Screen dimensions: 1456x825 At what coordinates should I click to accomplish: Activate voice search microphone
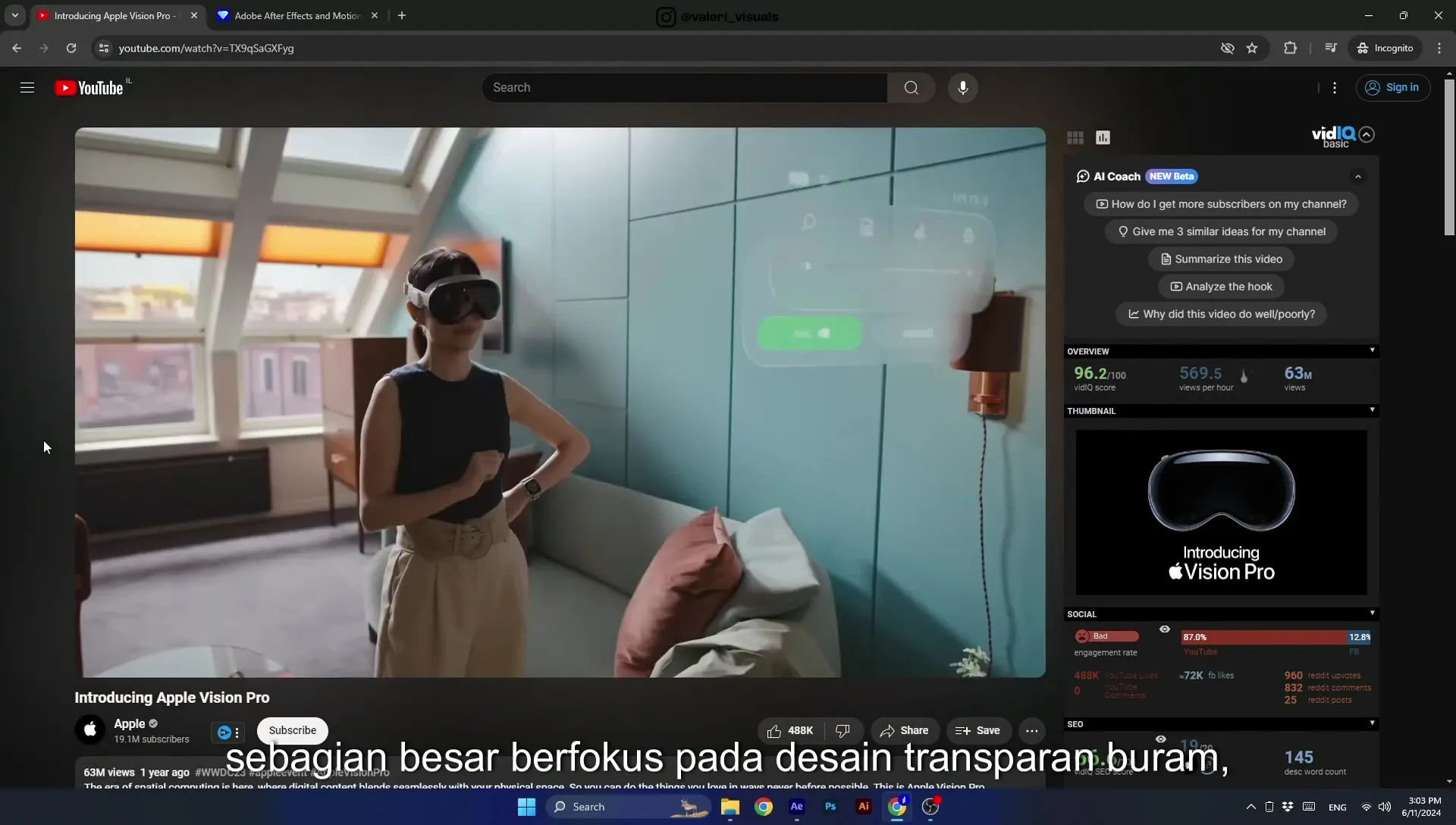963,88
